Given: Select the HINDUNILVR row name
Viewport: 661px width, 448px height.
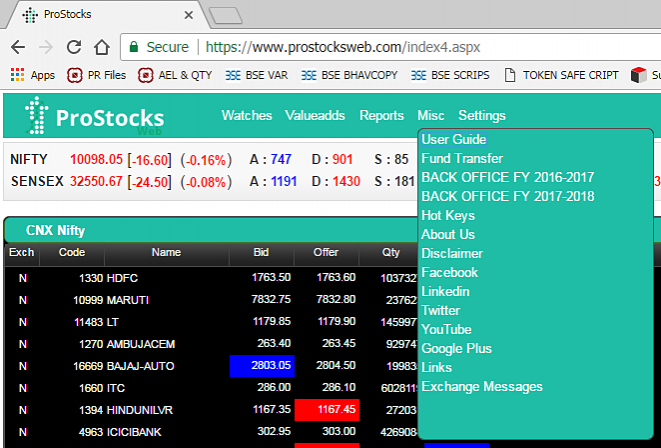Looking at the screenshot, I should (x=140, y=410).
